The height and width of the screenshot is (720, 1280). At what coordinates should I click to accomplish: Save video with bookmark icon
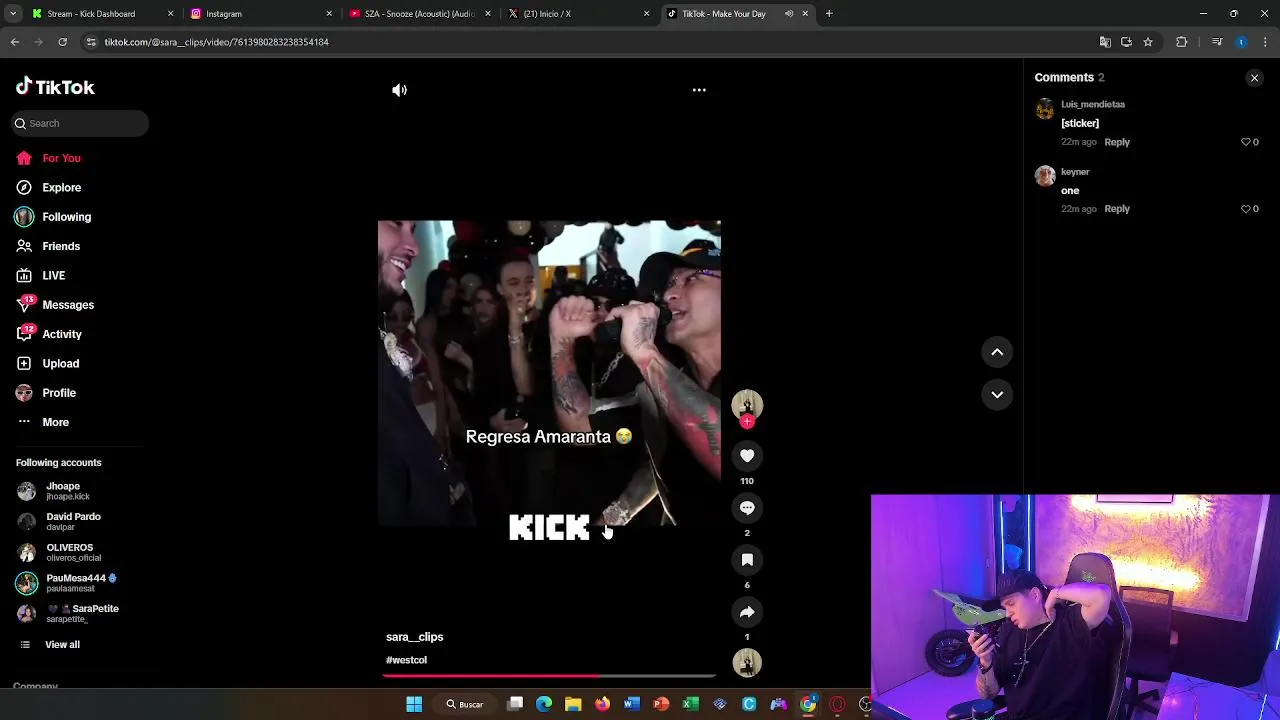[747, 560]
